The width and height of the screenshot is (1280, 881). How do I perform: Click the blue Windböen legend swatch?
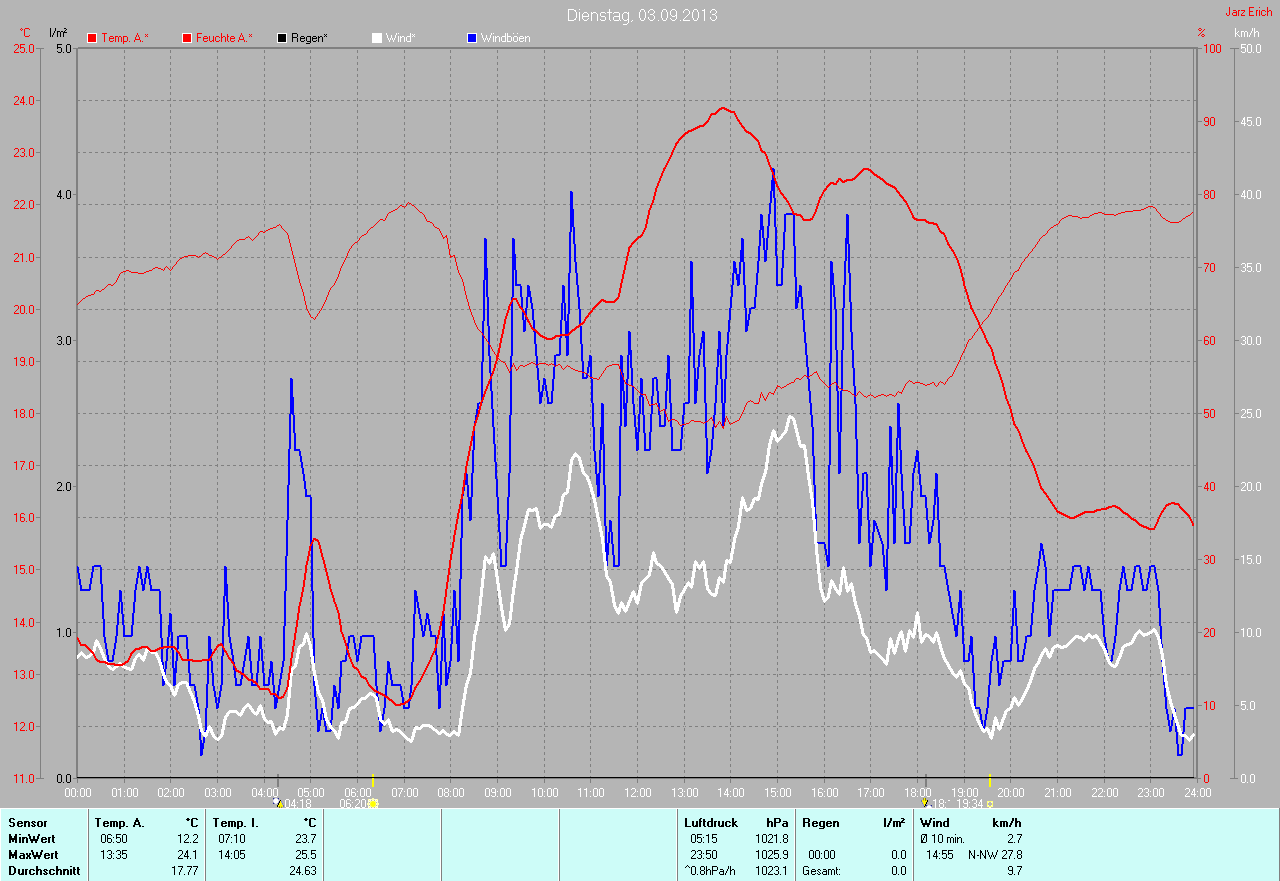(x=472, y=38)
